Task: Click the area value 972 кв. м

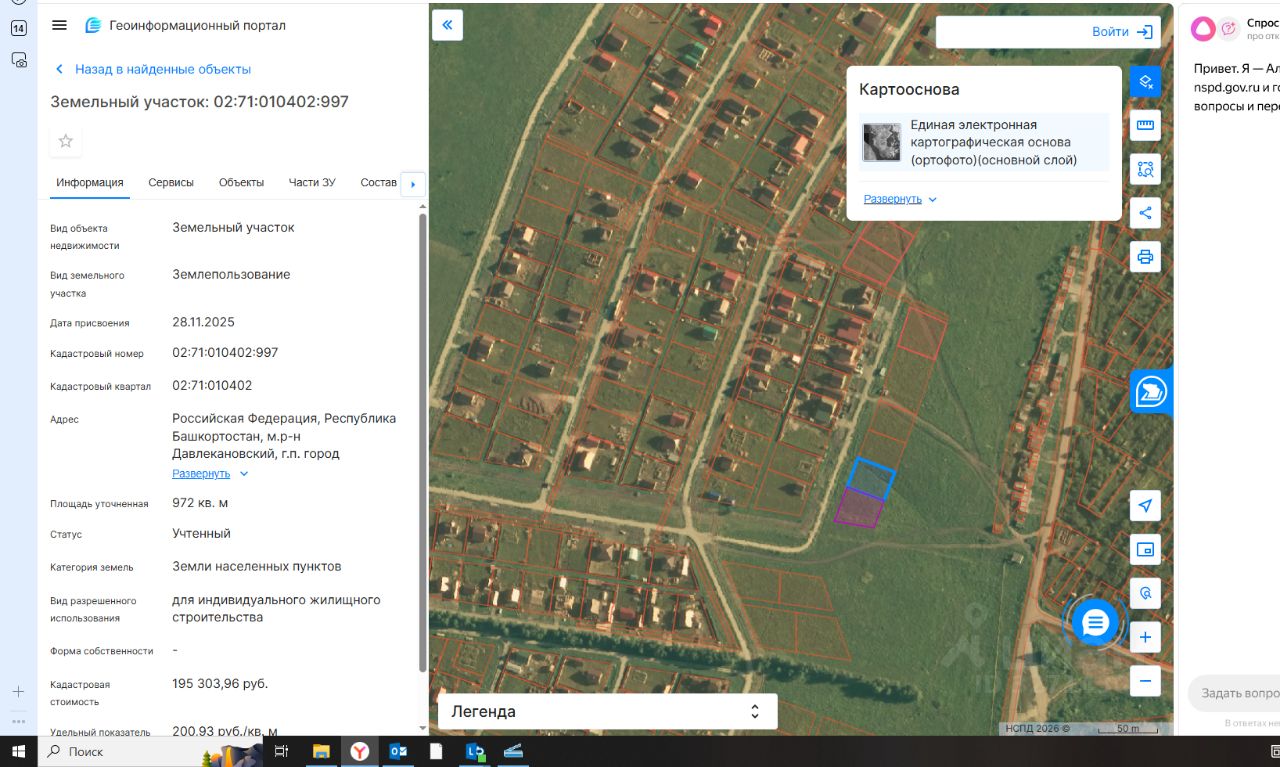Action: coord(200,503)
